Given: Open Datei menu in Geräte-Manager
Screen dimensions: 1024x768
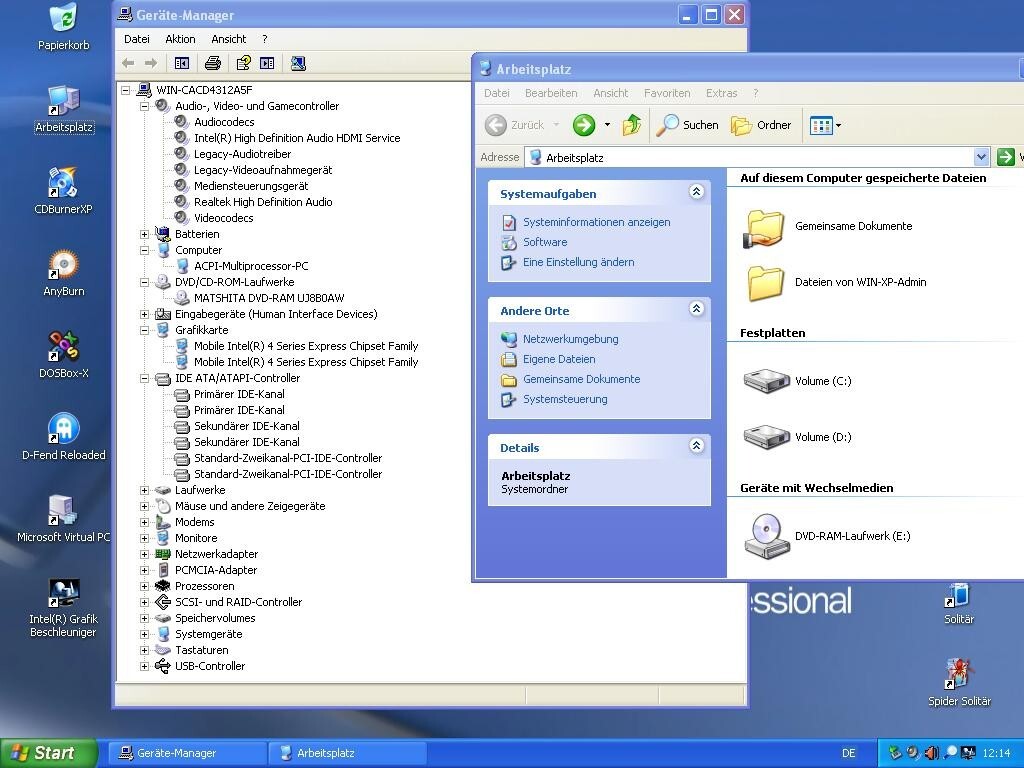Looking at the screenshot, I should coord(136,39).
